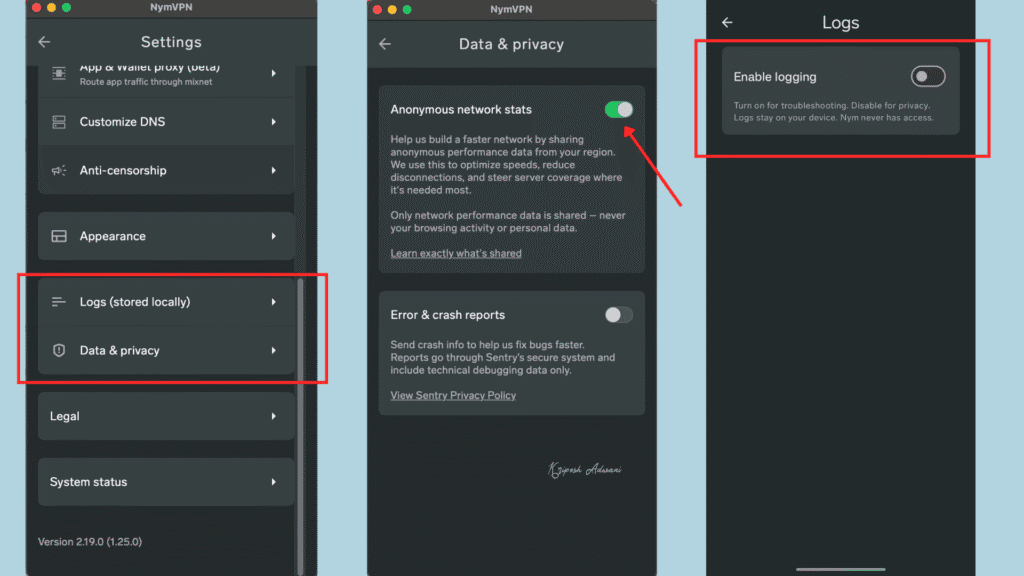This screenshot has height=576, width=1024.
Task: Minimize the Data & privacy NymVPN window
Action: coord(392,9)
